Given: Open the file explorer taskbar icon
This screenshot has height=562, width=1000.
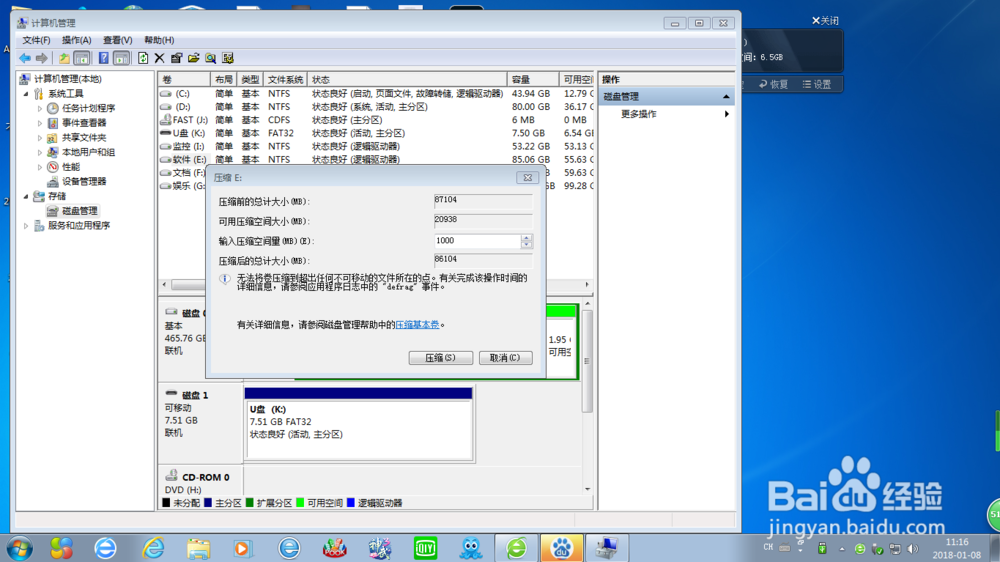Looking at the screenshot, I should pyautogui.click(x=198, y=549).
